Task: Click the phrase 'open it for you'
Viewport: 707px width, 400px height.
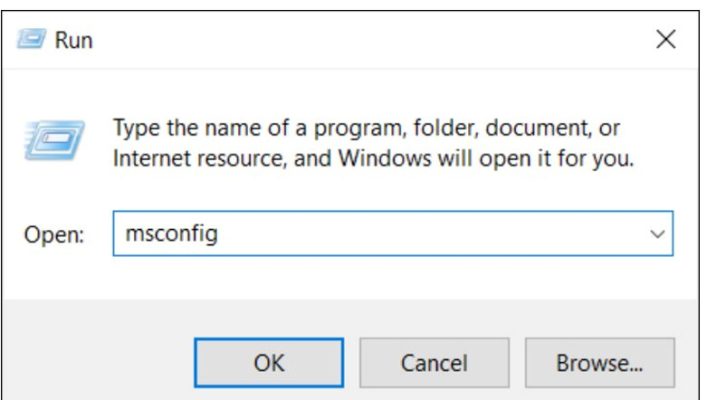Action: [556, 159]
